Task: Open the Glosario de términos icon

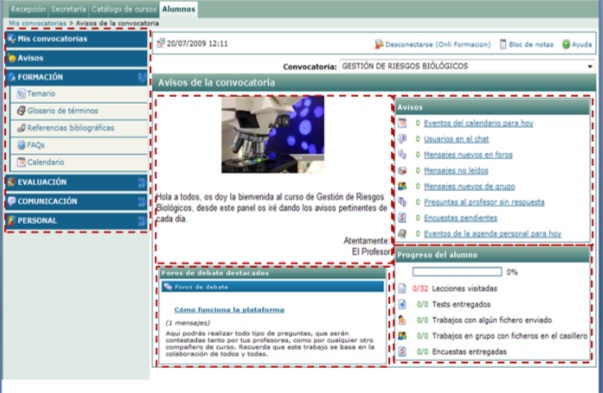Action: pos(21,111)
